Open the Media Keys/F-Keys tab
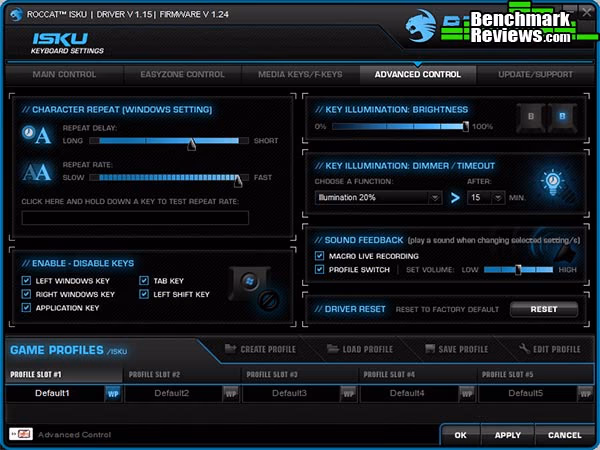600x450 pixels. [300, 74]
